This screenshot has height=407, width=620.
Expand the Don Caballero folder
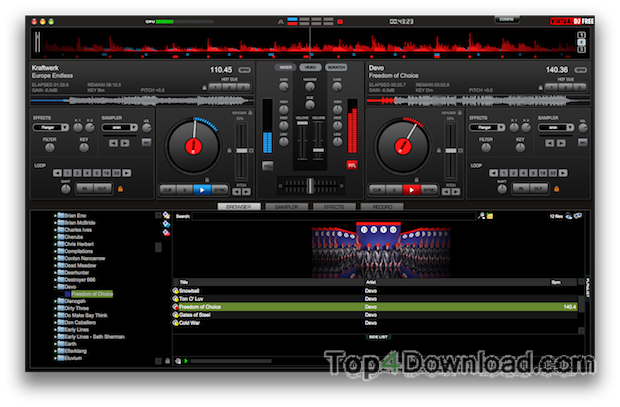55,322
